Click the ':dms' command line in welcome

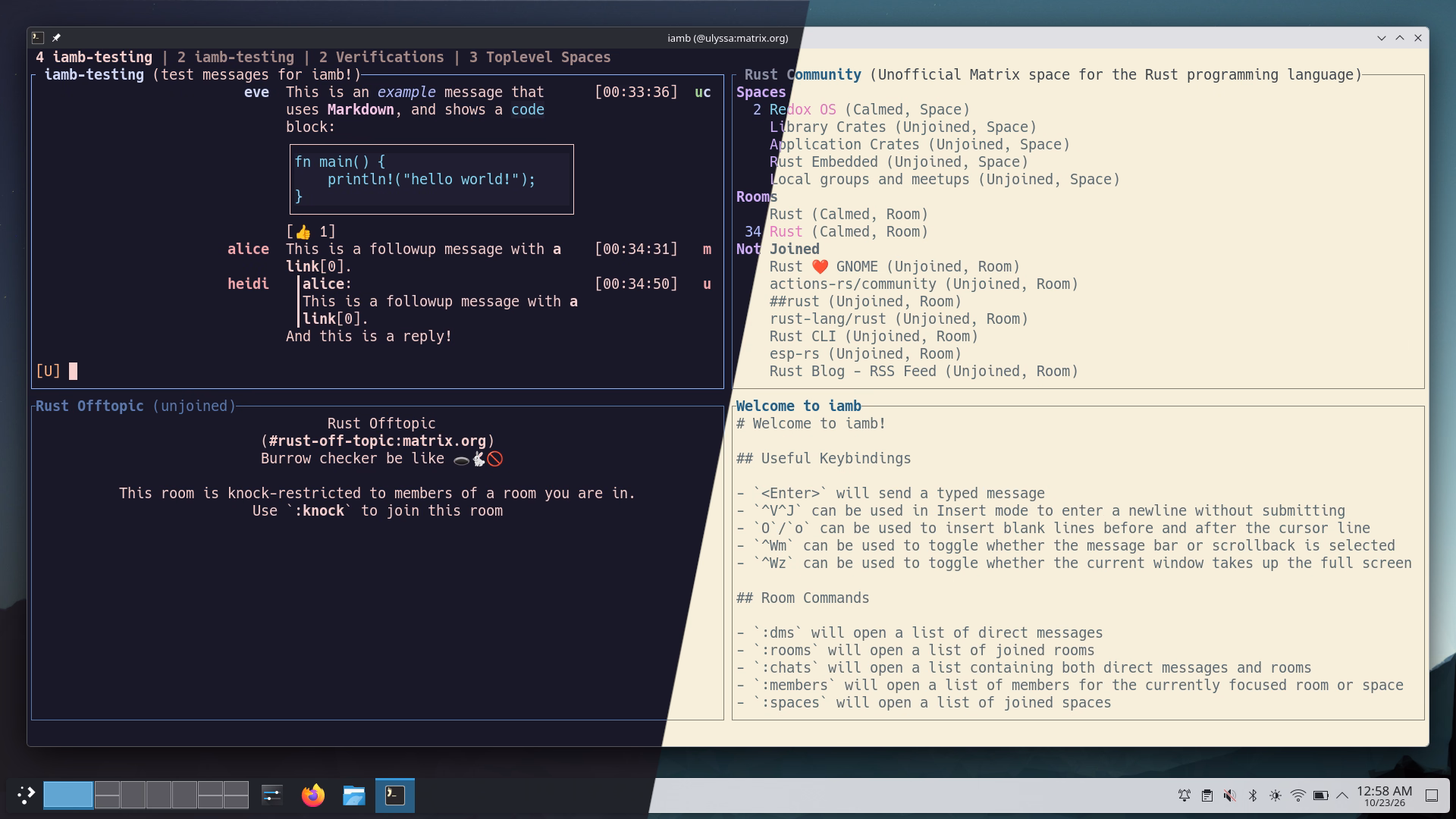point(920,632)
